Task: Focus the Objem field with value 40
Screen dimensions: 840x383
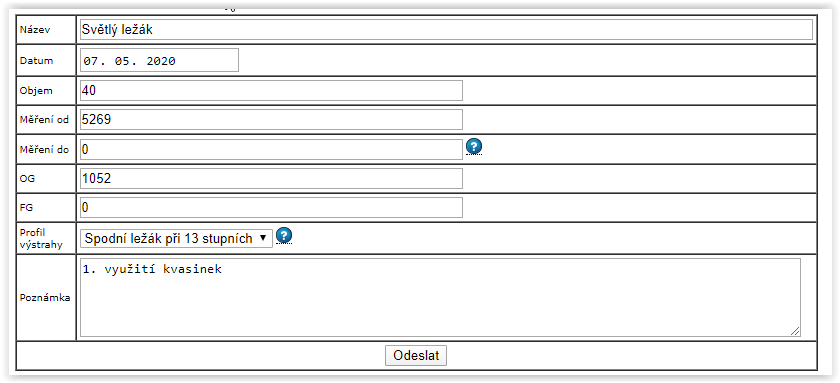Action: pos(271,91)
